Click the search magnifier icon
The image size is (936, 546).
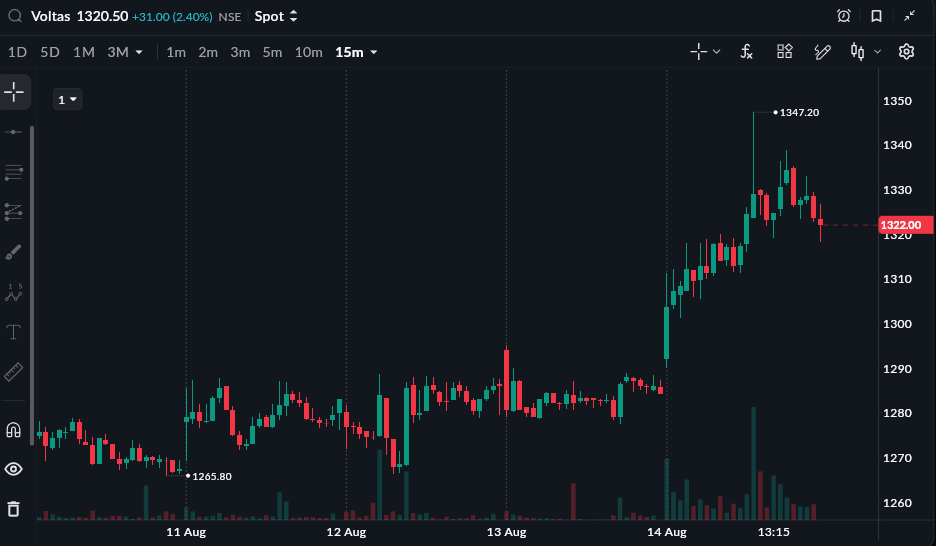[x=15, y=16]
